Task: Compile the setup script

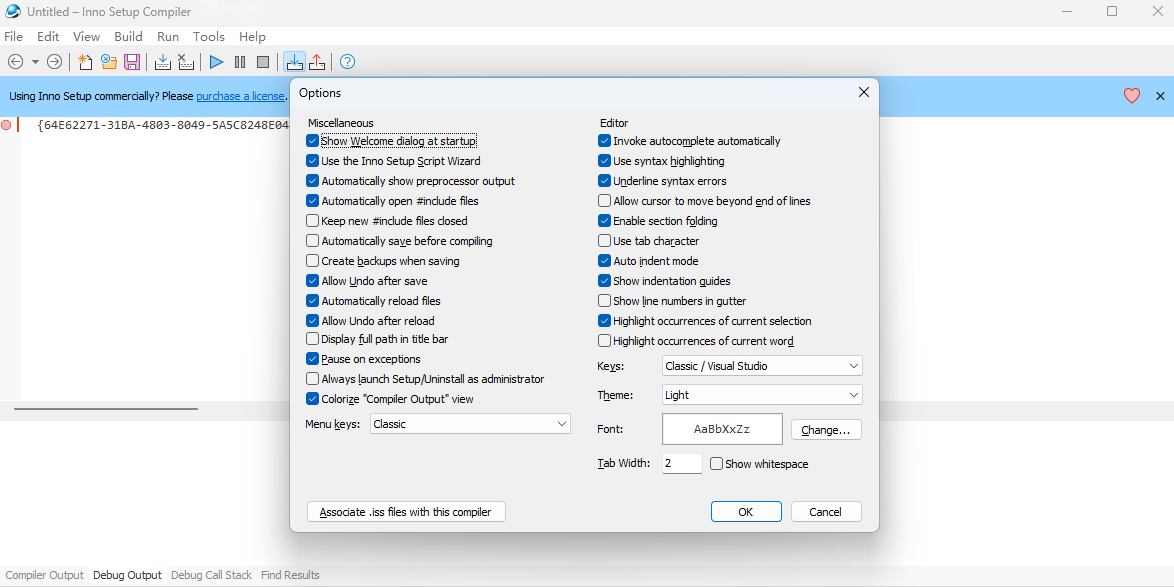Action: coord(162,61)
